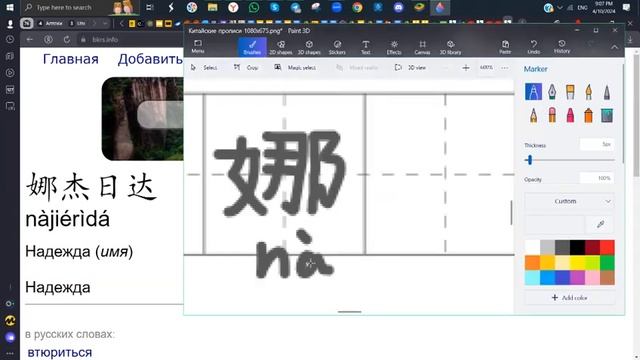Open the Windows Start menu
Viewport: 640px width, 360px height.
click(x=10, y=7)
